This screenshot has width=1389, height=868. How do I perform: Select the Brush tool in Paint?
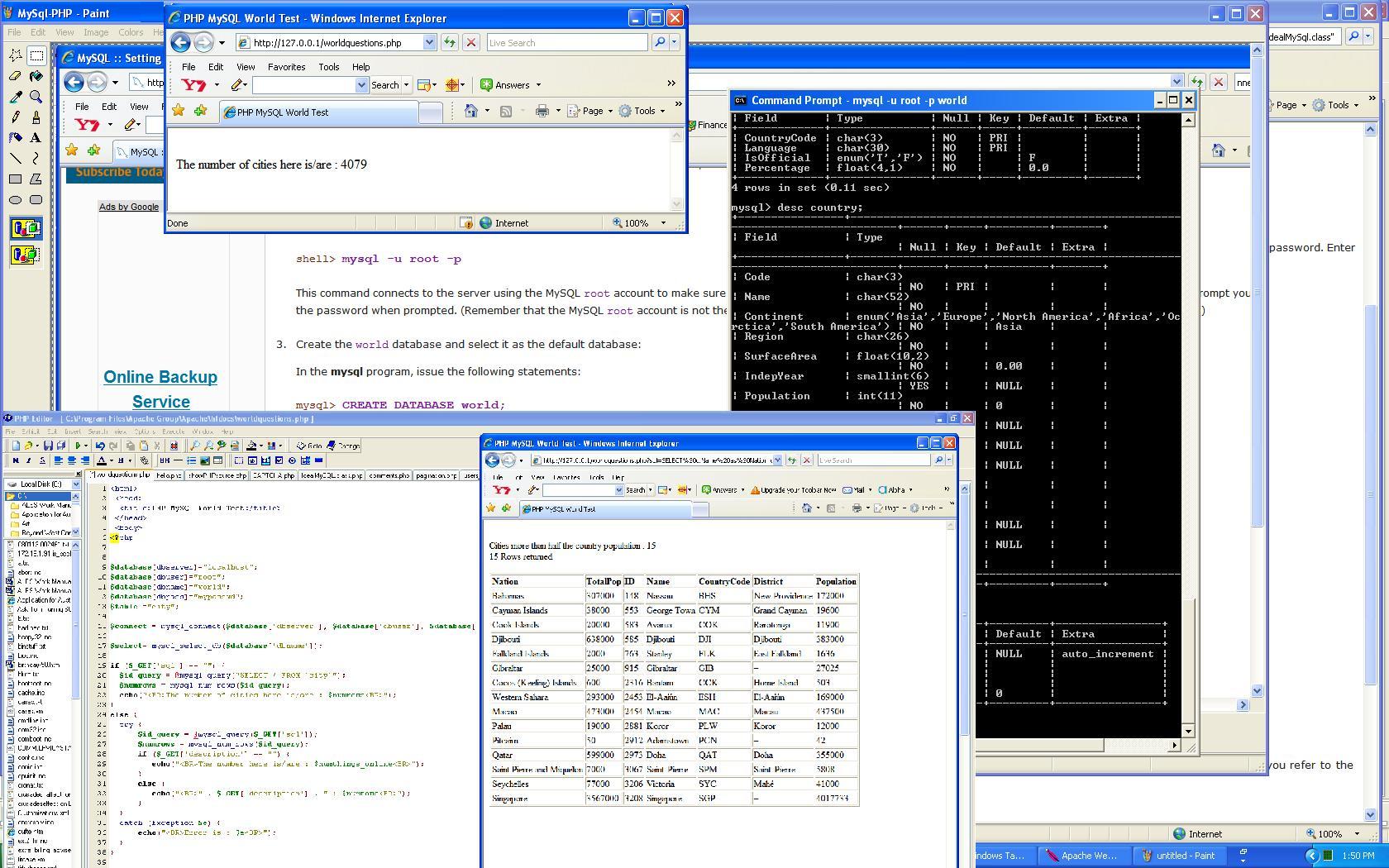pyautogui.click(x=36, y=117)
